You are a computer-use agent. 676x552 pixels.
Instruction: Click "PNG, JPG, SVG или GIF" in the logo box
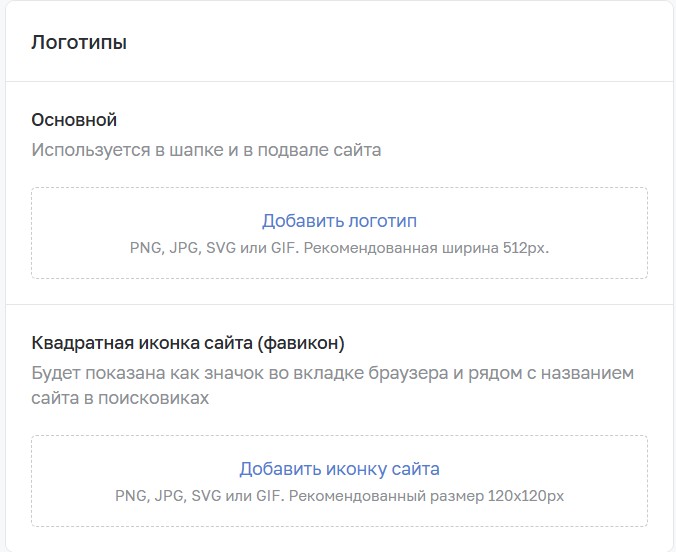click(x=214, y=248)
